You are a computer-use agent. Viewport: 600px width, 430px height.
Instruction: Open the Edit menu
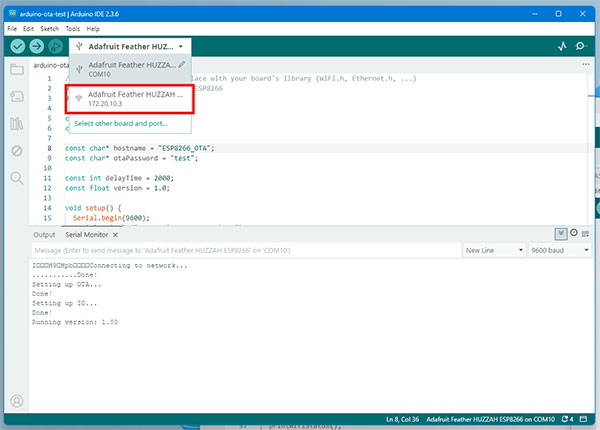click(x=28, y=29)
